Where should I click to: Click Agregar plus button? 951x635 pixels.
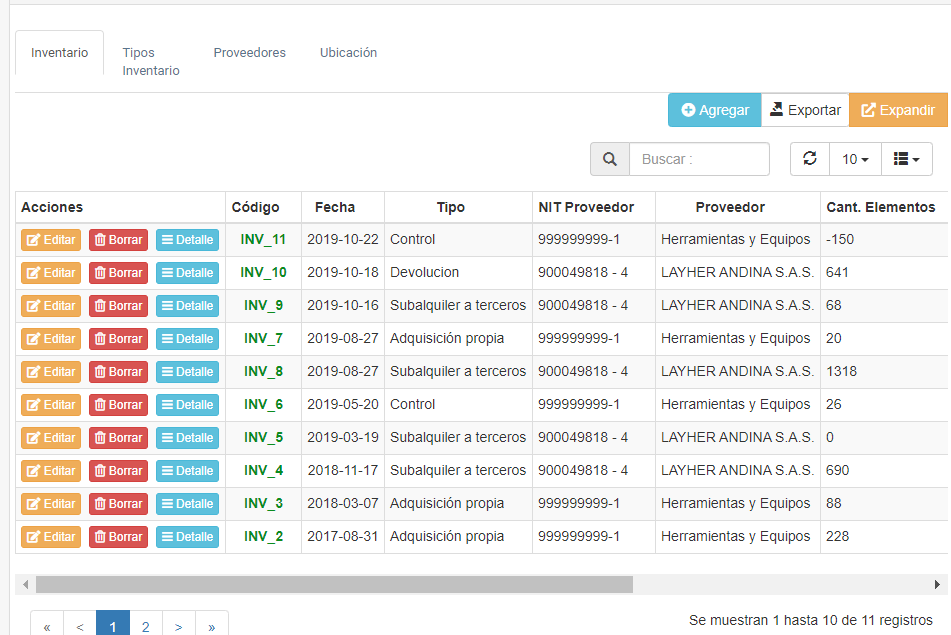click(x=714, y=110)
